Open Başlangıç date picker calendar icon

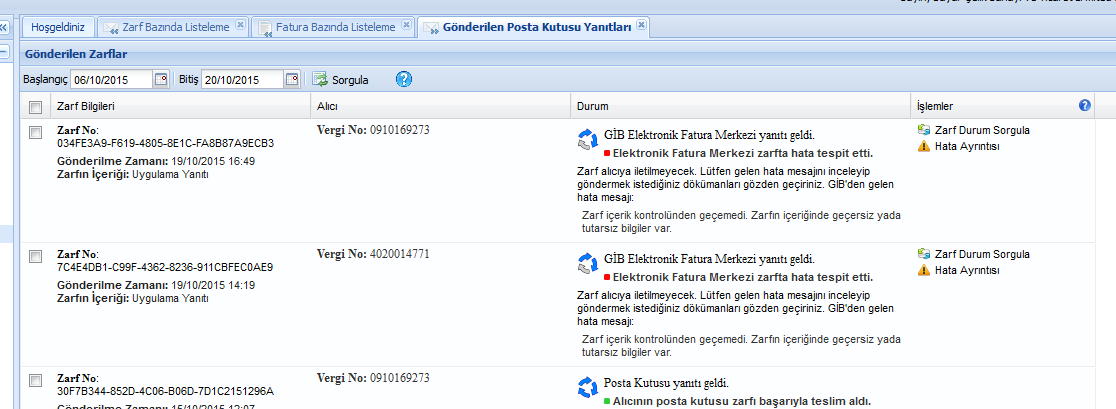click(x=162, y=79)
